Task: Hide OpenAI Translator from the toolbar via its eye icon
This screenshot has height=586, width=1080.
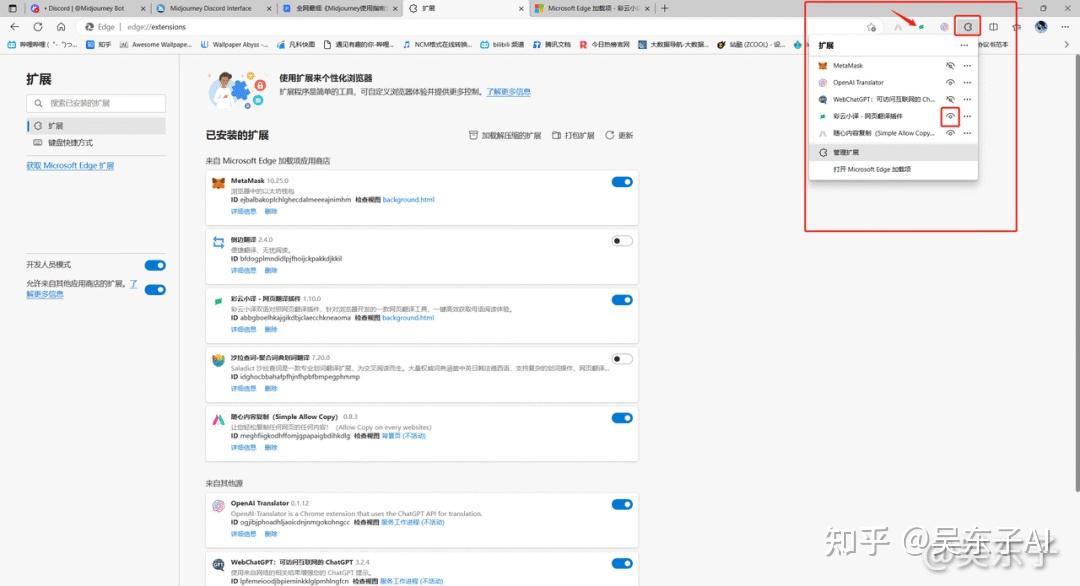Action: click(x=950, y=83)
